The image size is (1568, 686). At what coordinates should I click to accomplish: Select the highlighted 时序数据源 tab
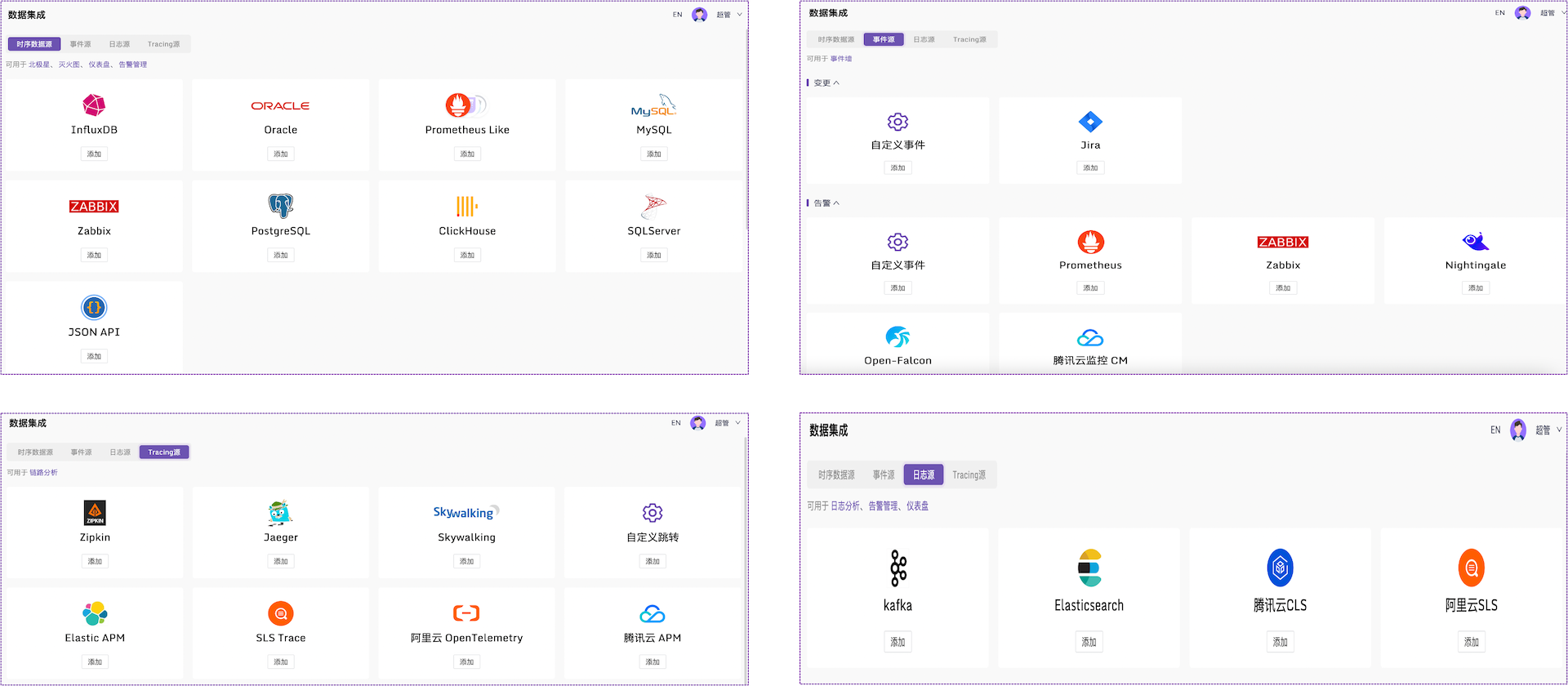click(34, 44)
